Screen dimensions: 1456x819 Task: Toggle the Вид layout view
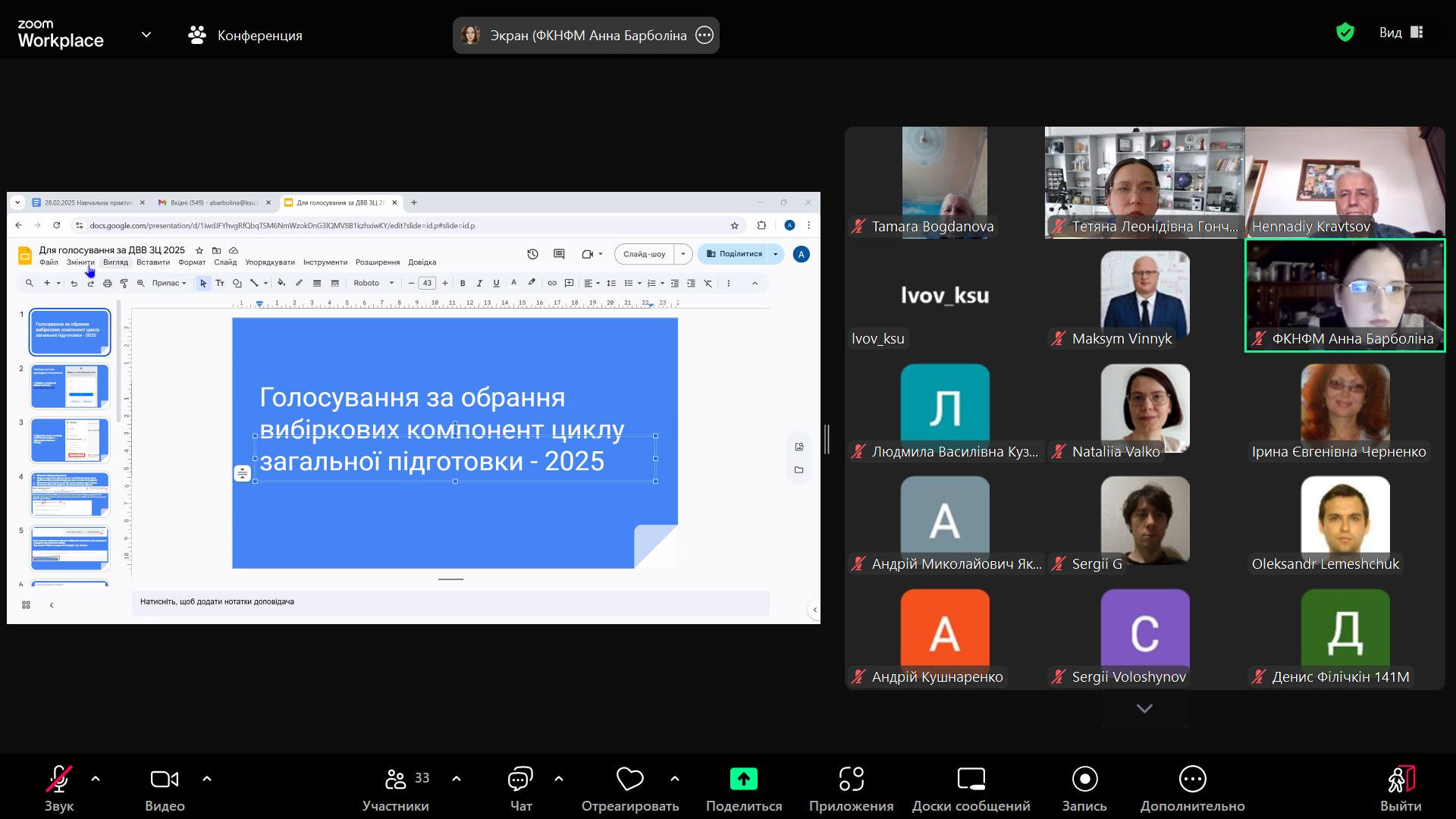tap(1401, 32)
